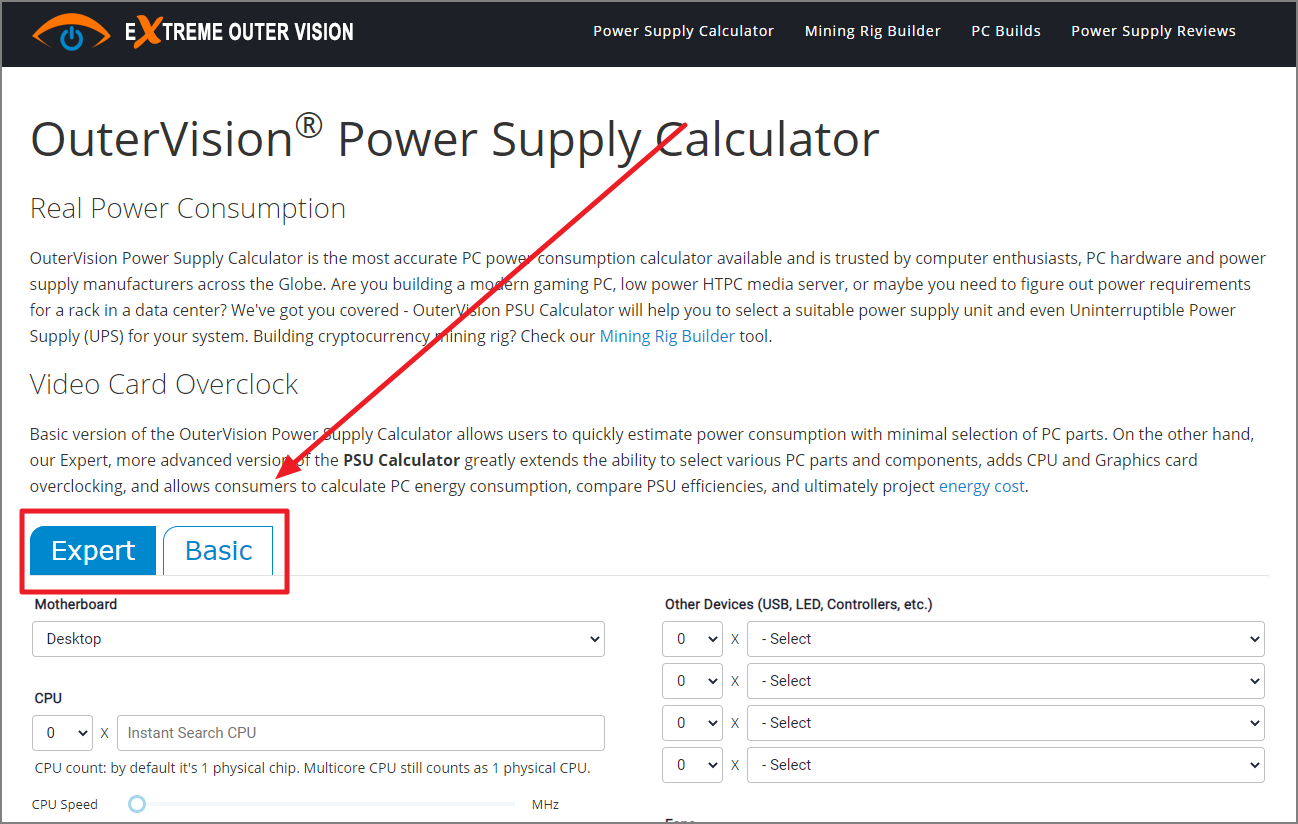The height and width of the screenshot is (824, 1298).
Task: Open third Other Devices Select dropdown
Action: pyautogui.click(x=1006, y=723)
